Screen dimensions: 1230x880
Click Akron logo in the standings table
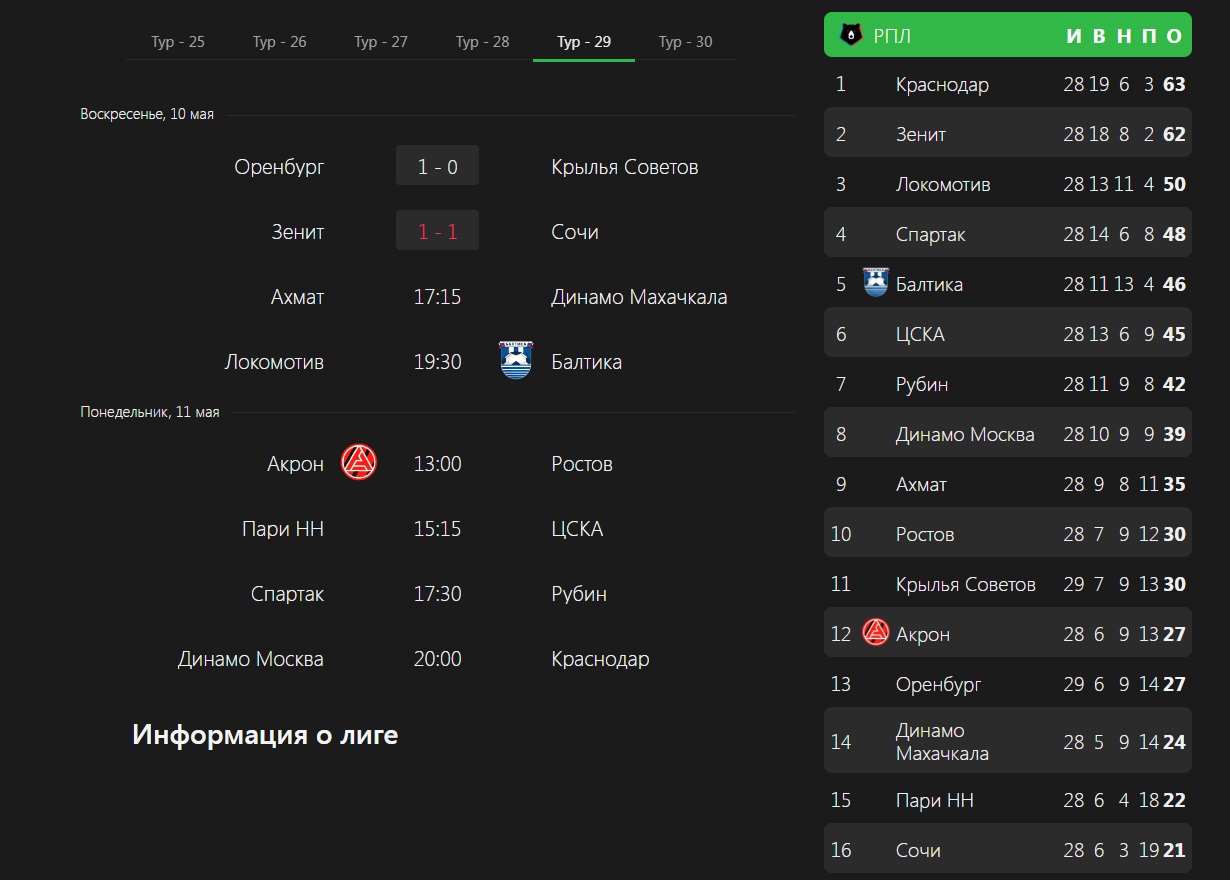(876, 633)
